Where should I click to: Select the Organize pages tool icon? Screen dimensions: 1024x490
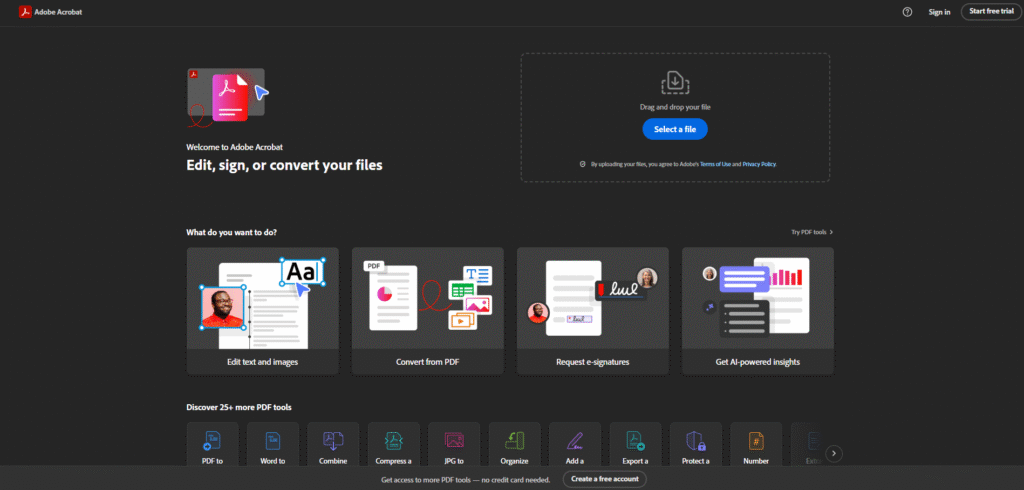coord(515,440)
